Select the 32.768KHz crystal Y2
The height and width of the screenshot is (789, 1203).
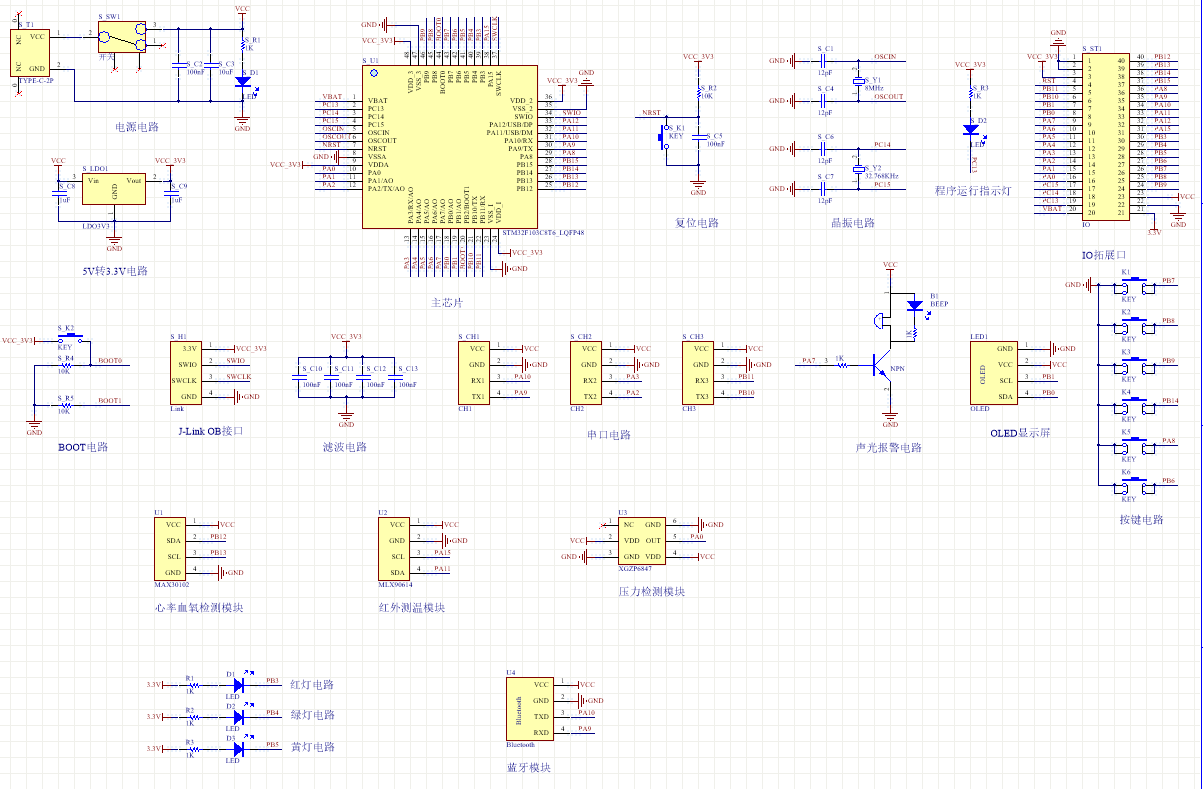click(x=857, y=171)
